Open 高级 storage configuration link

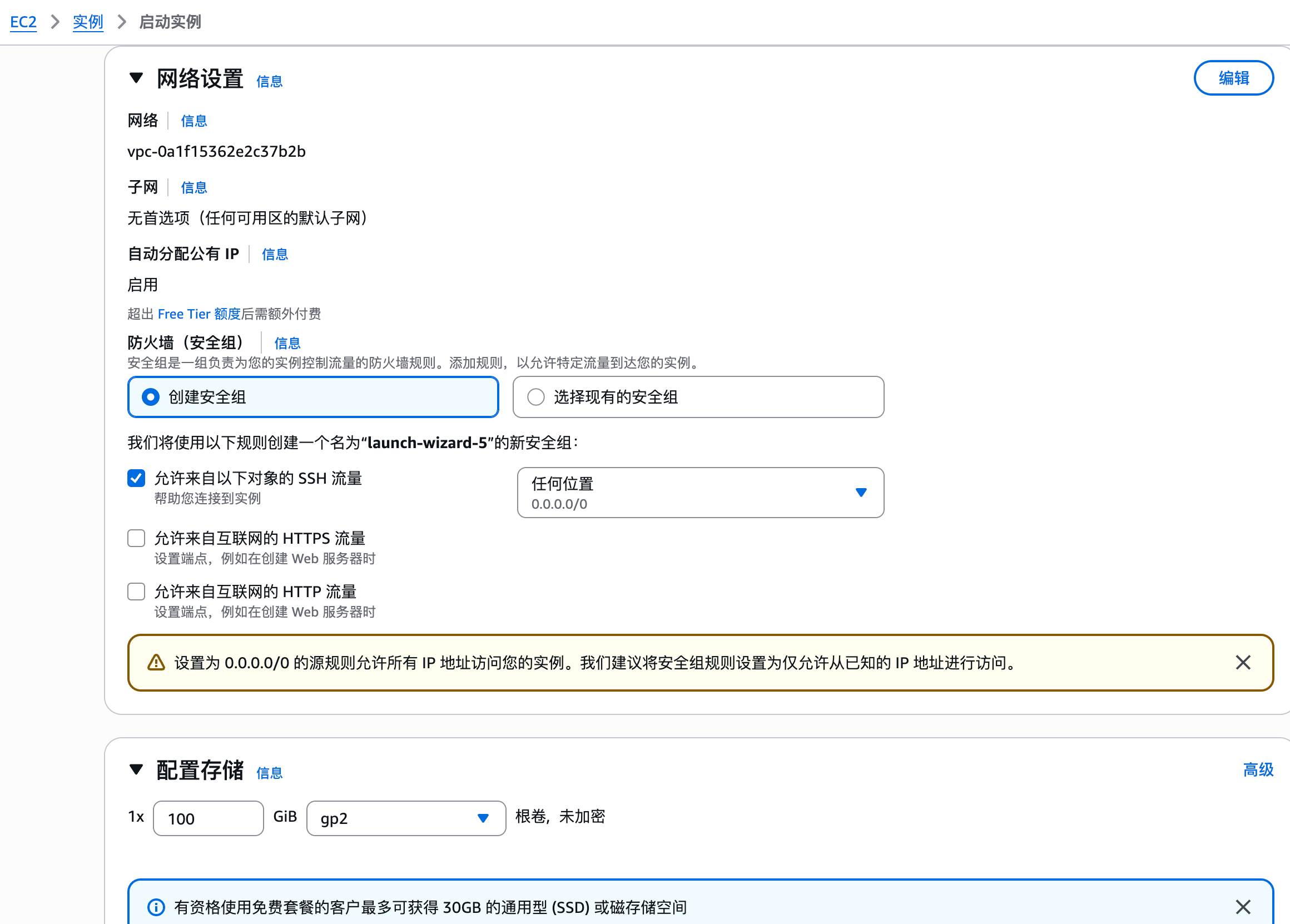click(1258, 769)
